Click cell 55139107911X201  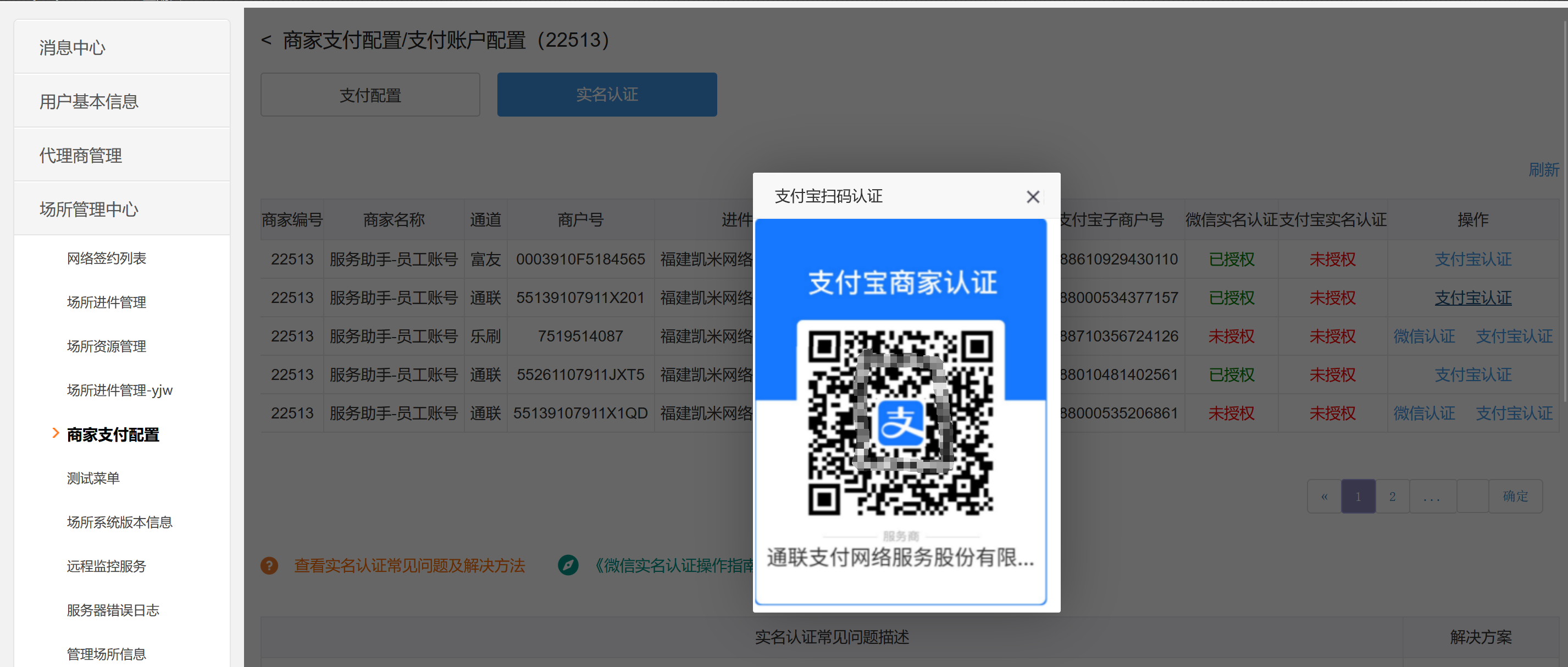(x=580, y=298)
